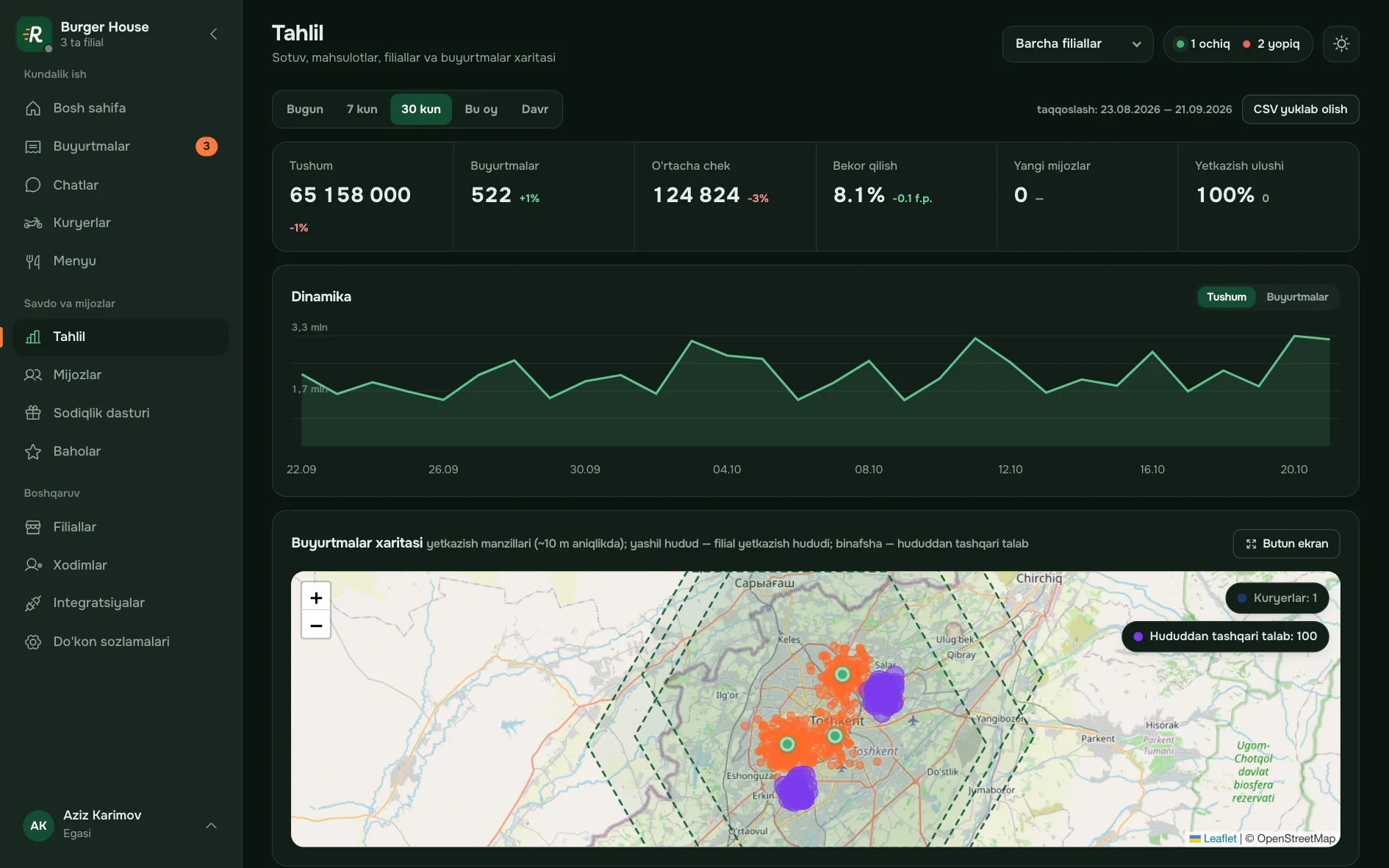
Task: Open the Sodiqlik dasturi gift icon
Action: [x=33, y=413]
